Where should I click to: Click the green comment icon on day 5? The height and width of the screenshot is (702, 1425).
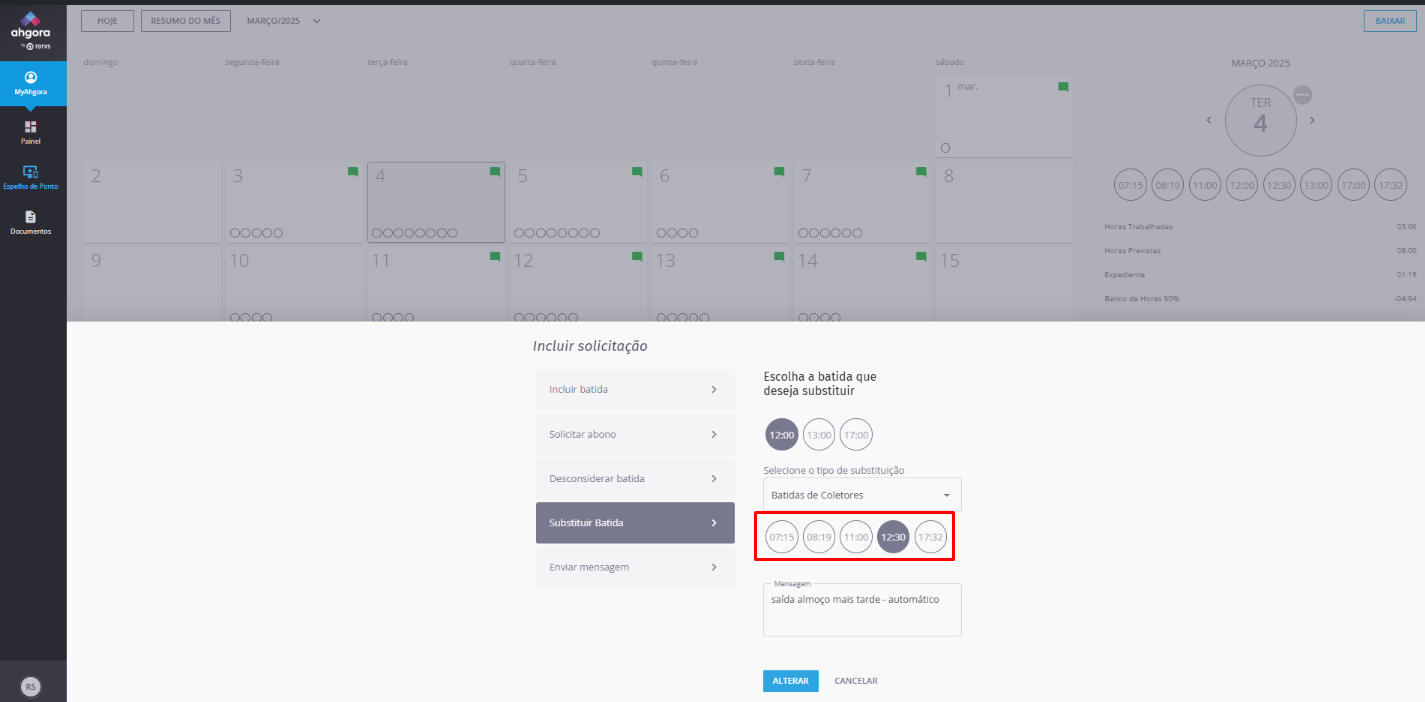coord(637,172)
